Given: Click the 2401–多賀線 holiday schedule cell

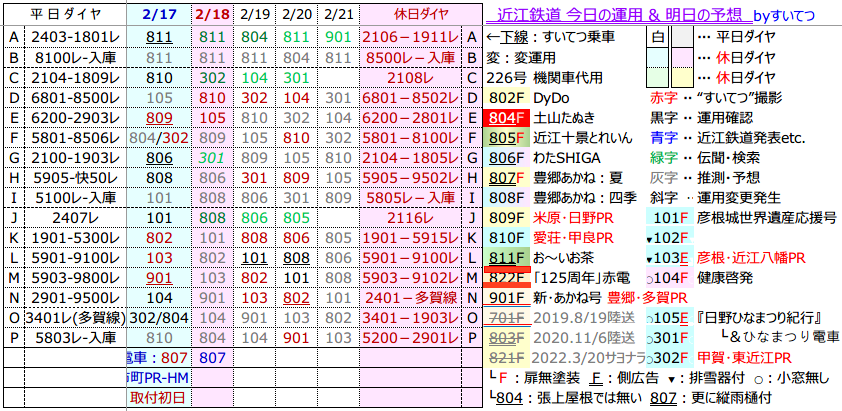Looking at the screenshot, I should 410,298.
